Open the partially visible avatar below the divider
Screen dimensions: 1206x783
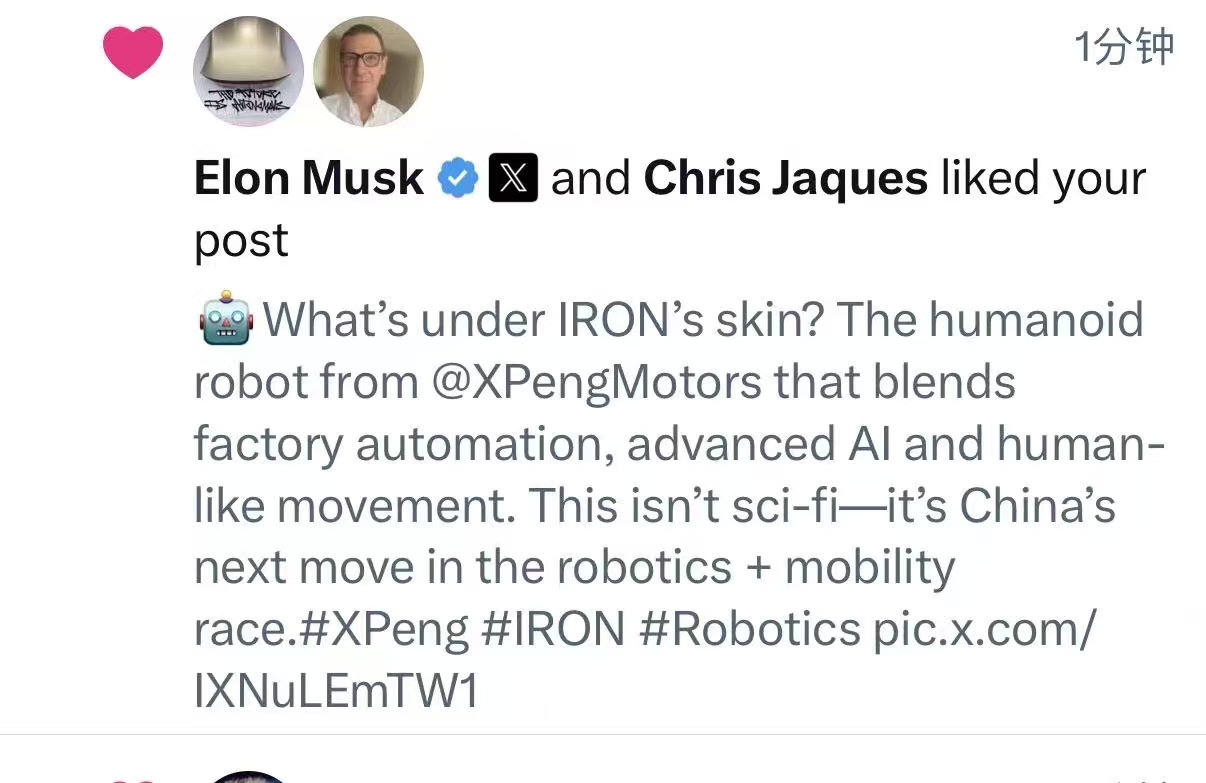point(250,777)
